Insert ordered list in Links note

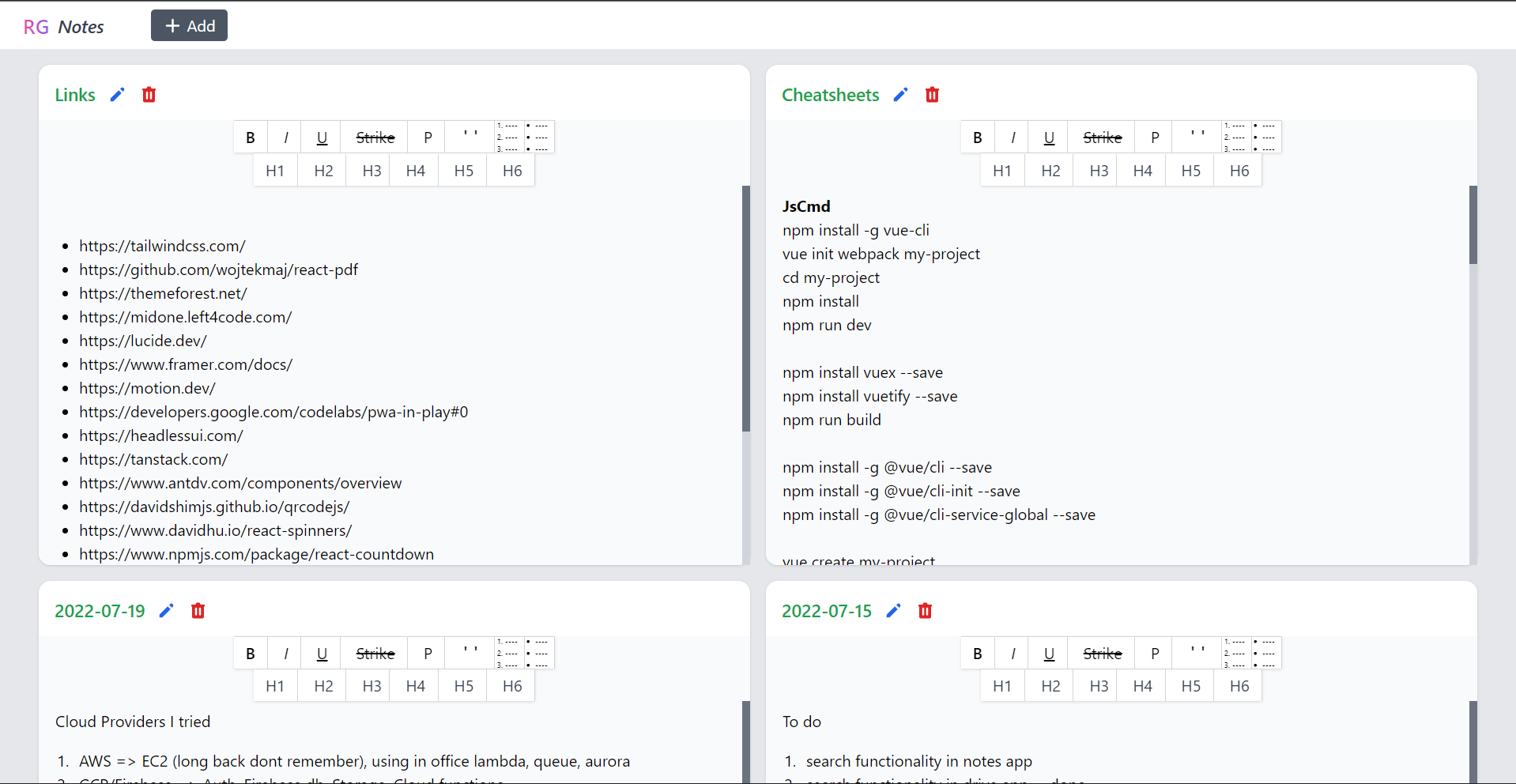507,138
